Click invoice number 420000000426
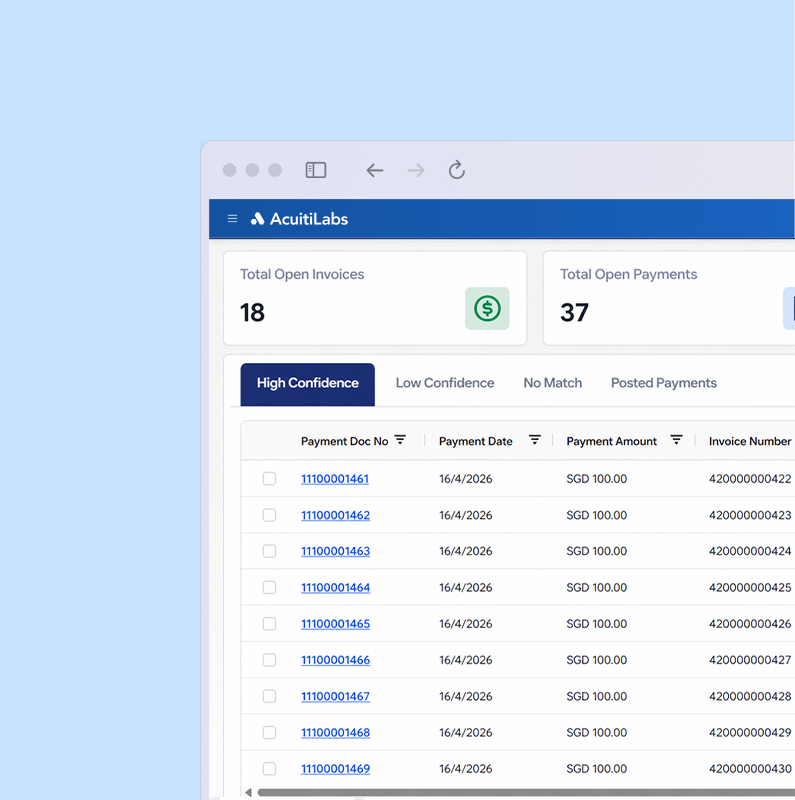 tap(750, 623)
